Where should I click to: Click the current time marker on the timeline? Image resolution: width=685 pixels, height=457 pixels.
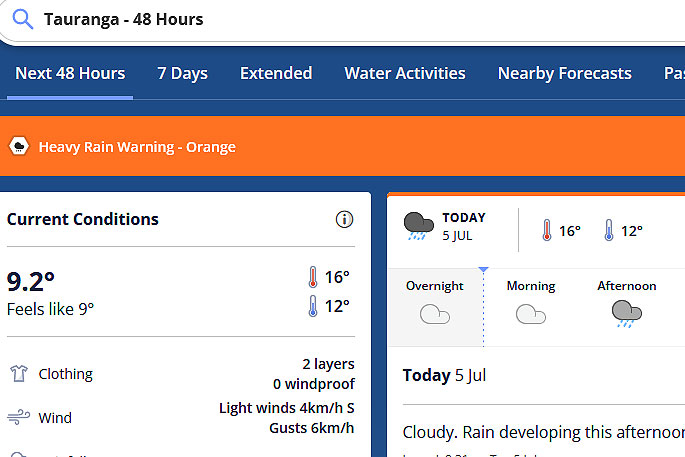click(x=483, y=270)
